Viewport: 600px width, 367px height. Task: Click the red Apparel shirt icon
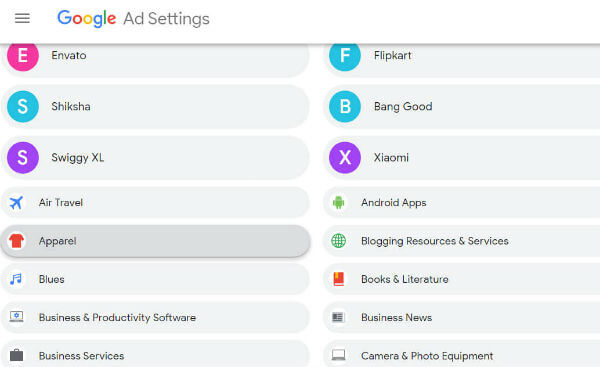(16, 241)
